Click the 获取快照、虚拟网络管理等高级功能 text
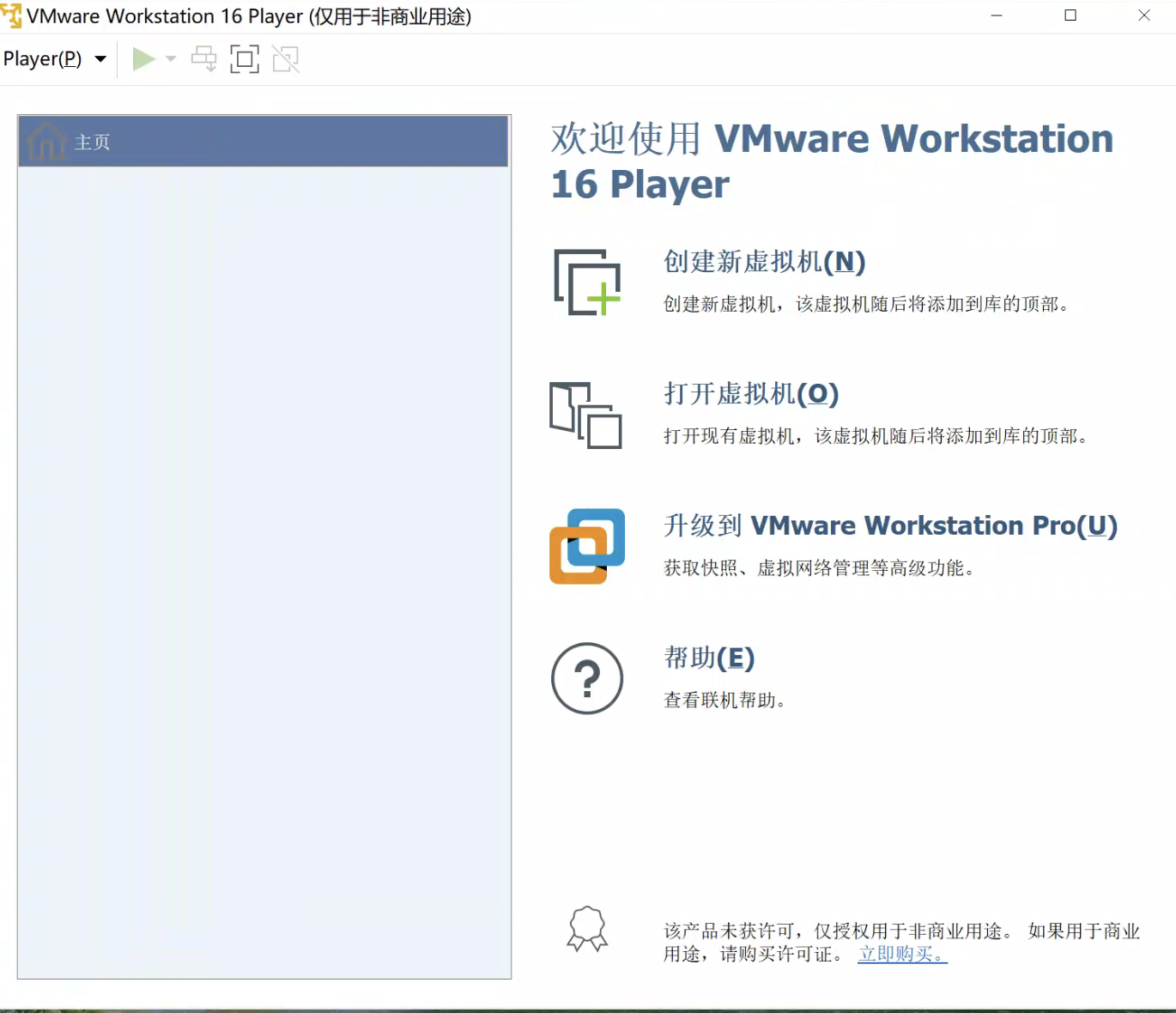The height and width of the screenshot is (1013, 1176). [820, 568]
